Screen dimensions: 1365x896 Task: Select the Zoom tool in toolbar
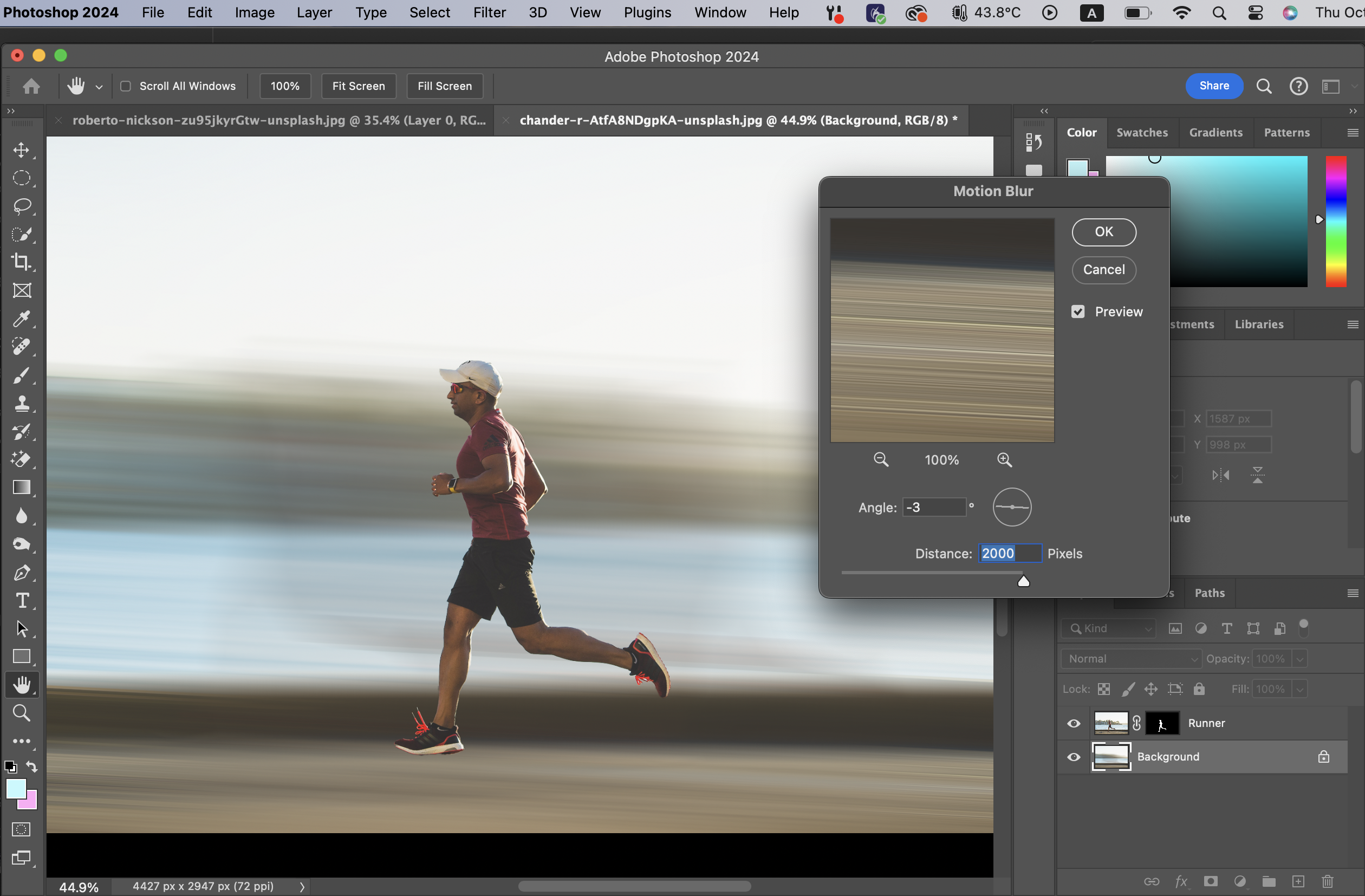pos(22,713)
